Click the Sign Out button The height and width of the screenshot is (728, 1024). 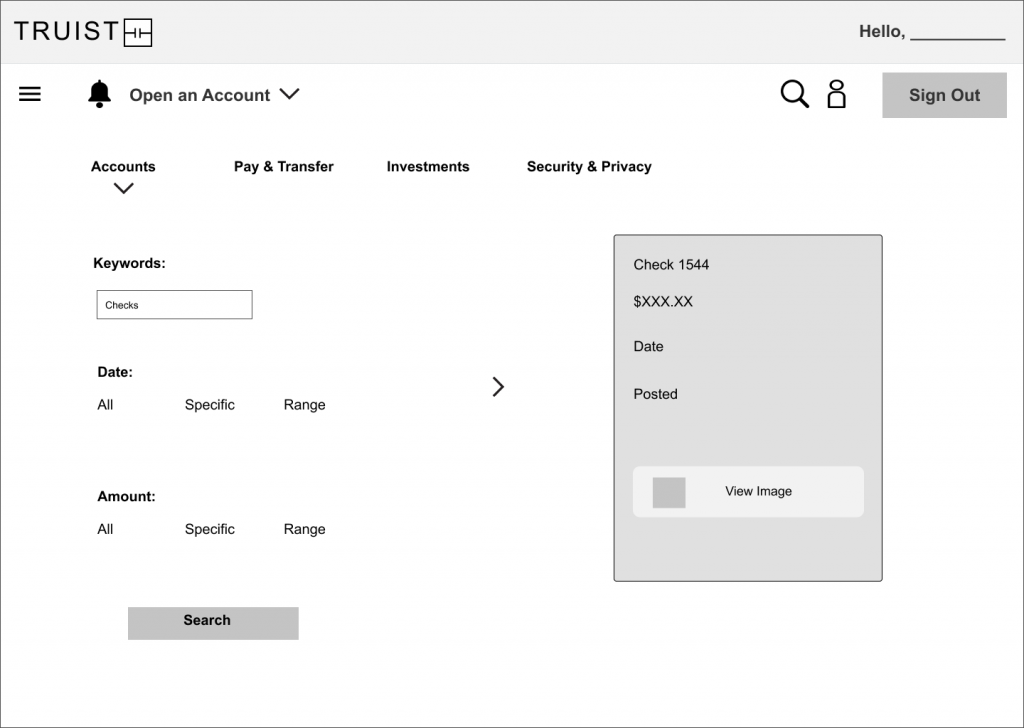pyautogui.click(x=944, y=95)
